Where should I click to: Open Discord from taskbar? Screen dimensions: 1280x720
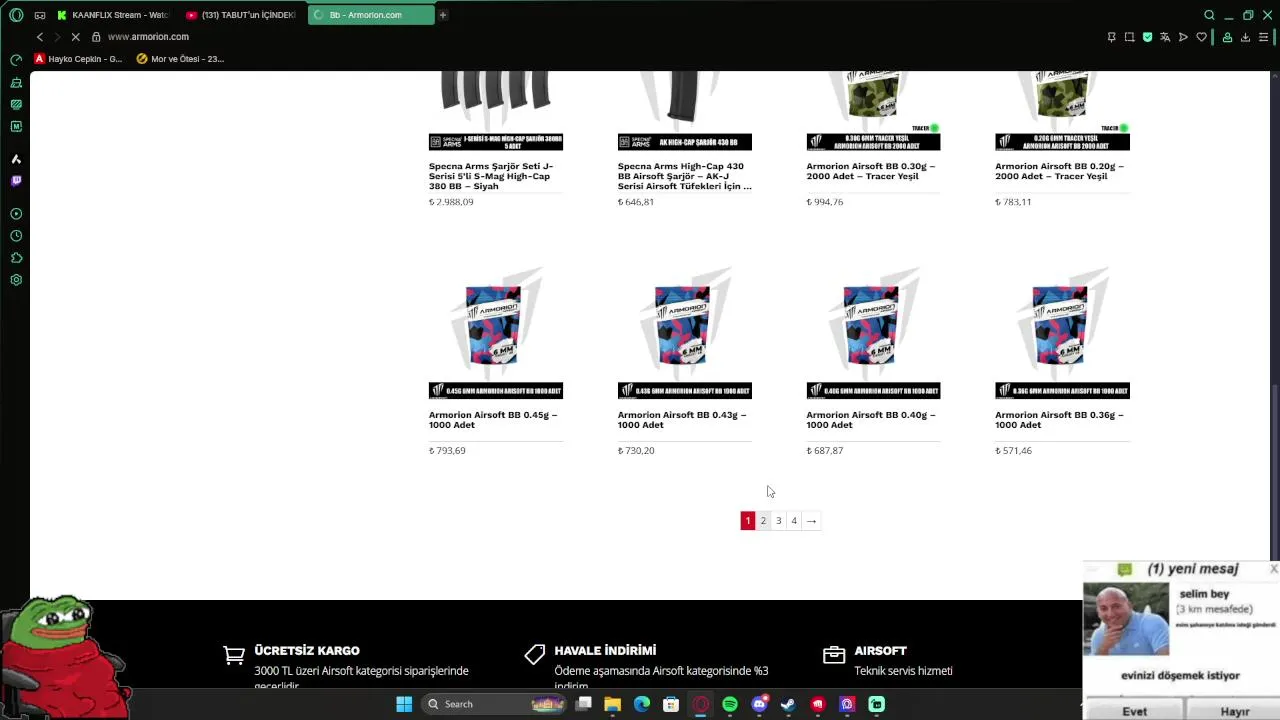click(759, 704)
